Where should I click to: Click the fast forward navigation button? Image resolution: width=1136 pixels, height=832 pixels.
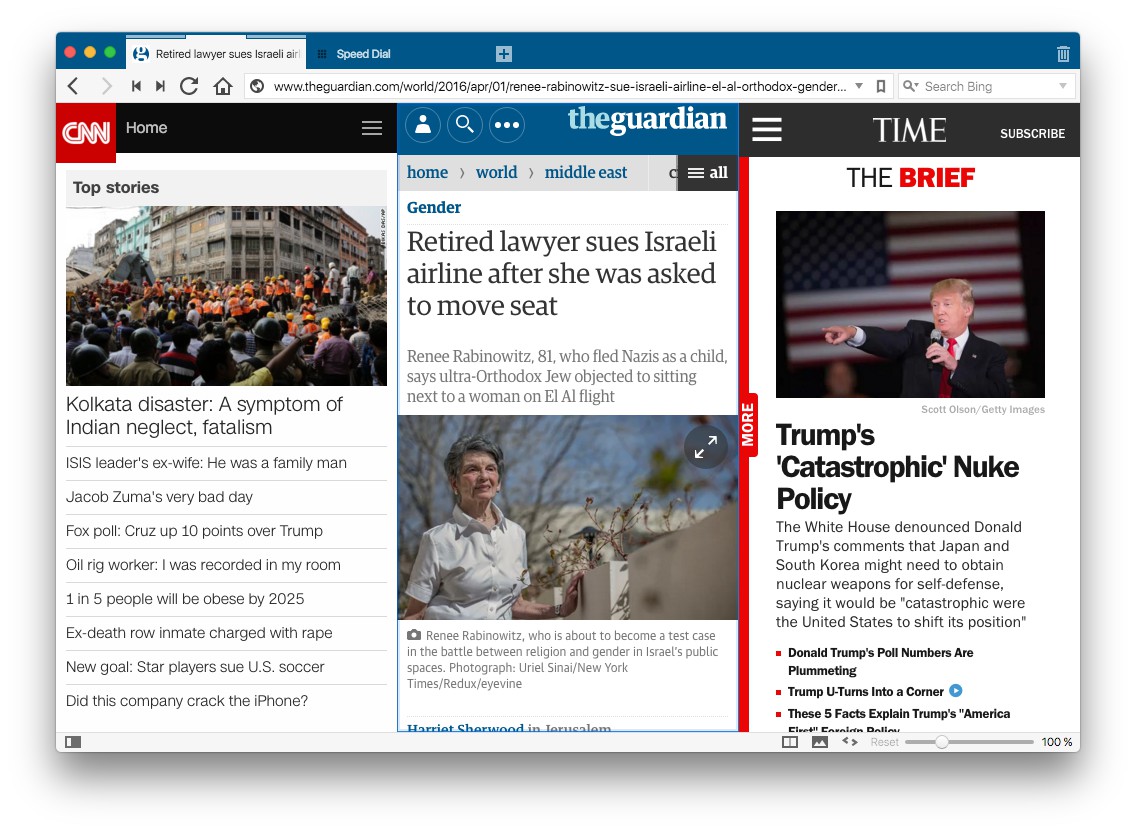pos(160,86)
